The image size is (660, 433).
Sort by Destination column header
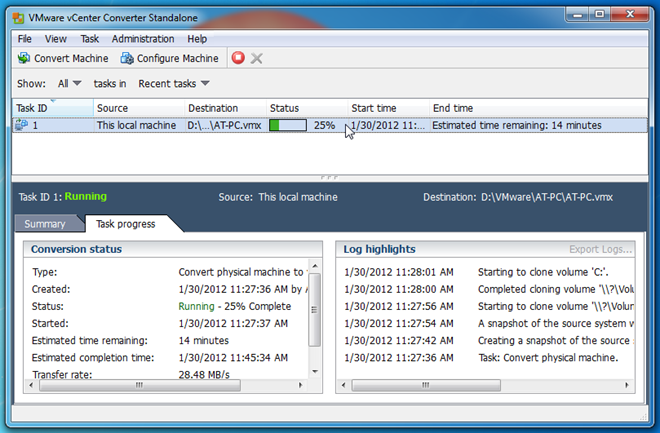pos(225,108)
